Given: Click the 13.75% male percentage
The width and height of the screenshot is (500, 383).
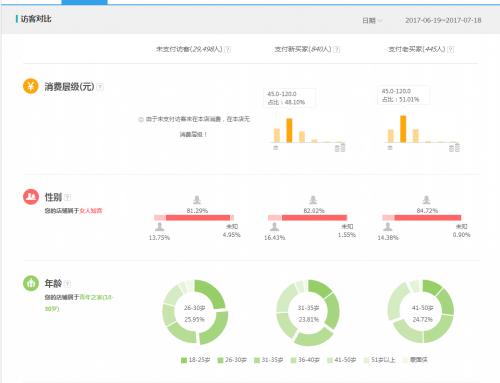Looking at the screenshot, I should tap(159, 238).
